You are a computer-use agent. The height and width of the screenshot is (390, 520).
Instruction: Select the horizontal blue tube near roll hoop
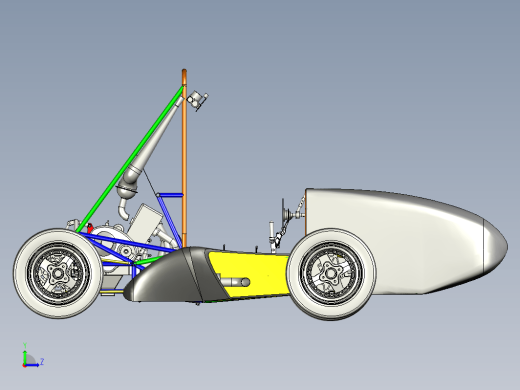[x=170, y=195]
